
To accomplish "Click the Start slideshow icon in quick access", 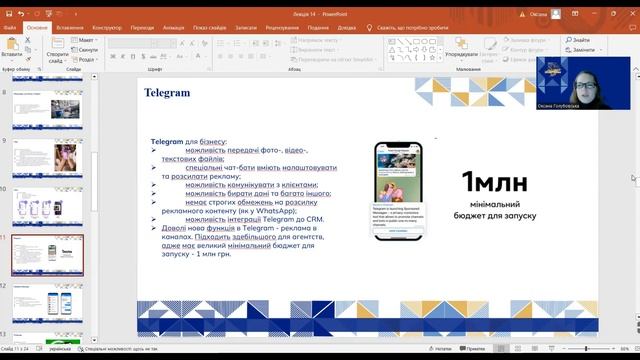I will [49, 14].
